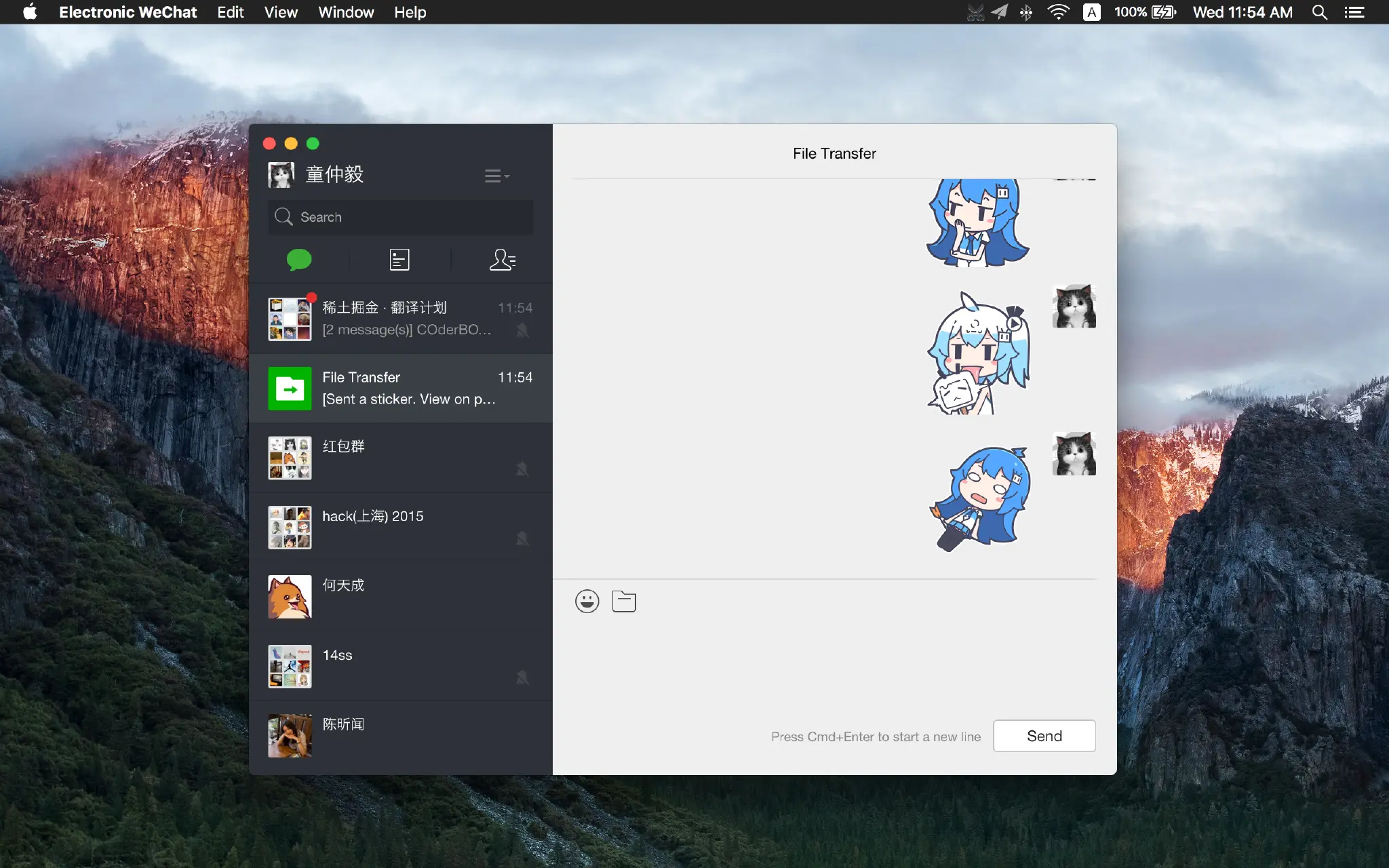The image size is (1389, 868).
Task: Click the muted bell on 14ss chat
Action: (x=522, y=677)
